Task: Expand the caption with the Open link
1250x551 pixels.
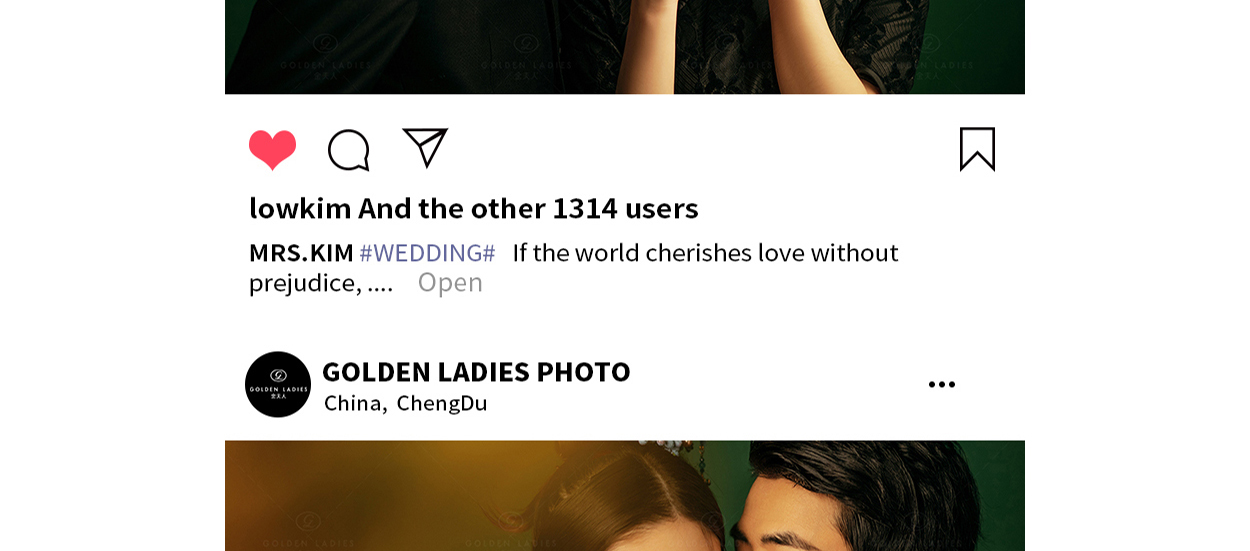Action: coord(450,282)
